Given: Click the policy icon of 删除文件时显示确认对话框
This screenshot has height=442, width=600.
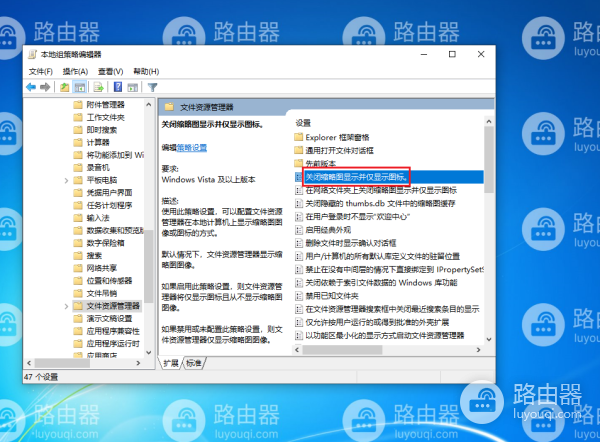Looking at the screenshot, I should pos(299,243).
